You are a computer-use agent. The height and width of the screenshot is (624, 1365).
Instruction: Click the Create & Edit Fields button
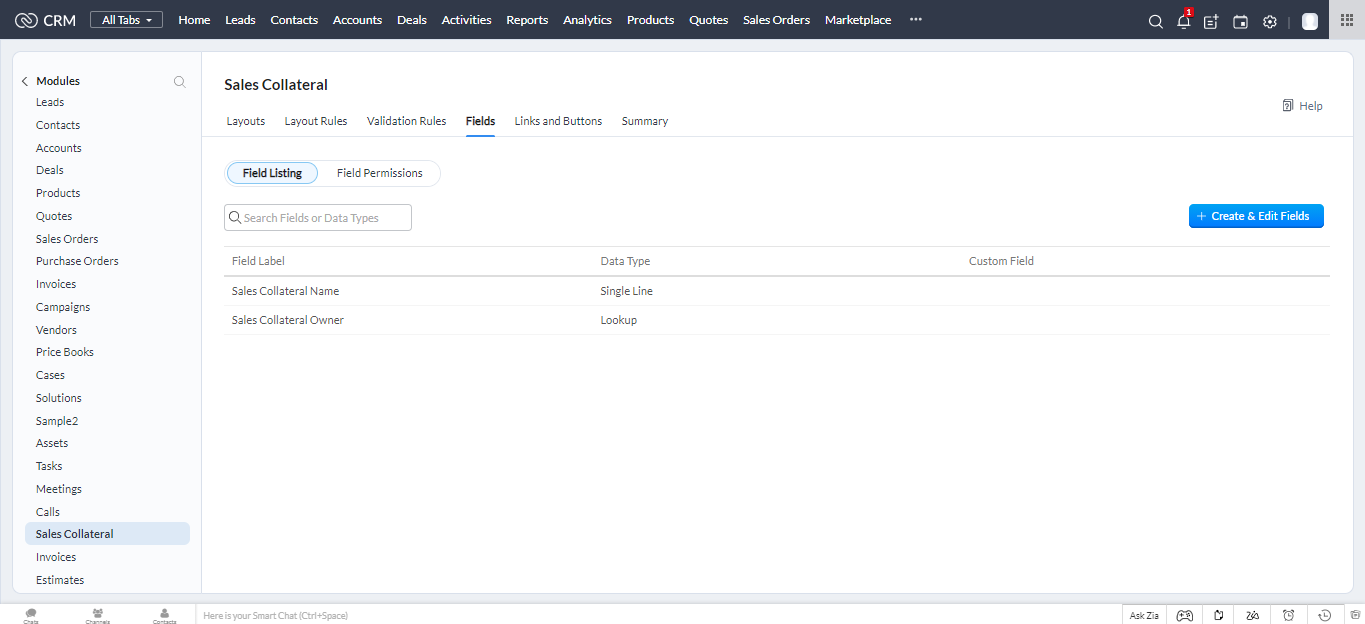[1256, 216]
